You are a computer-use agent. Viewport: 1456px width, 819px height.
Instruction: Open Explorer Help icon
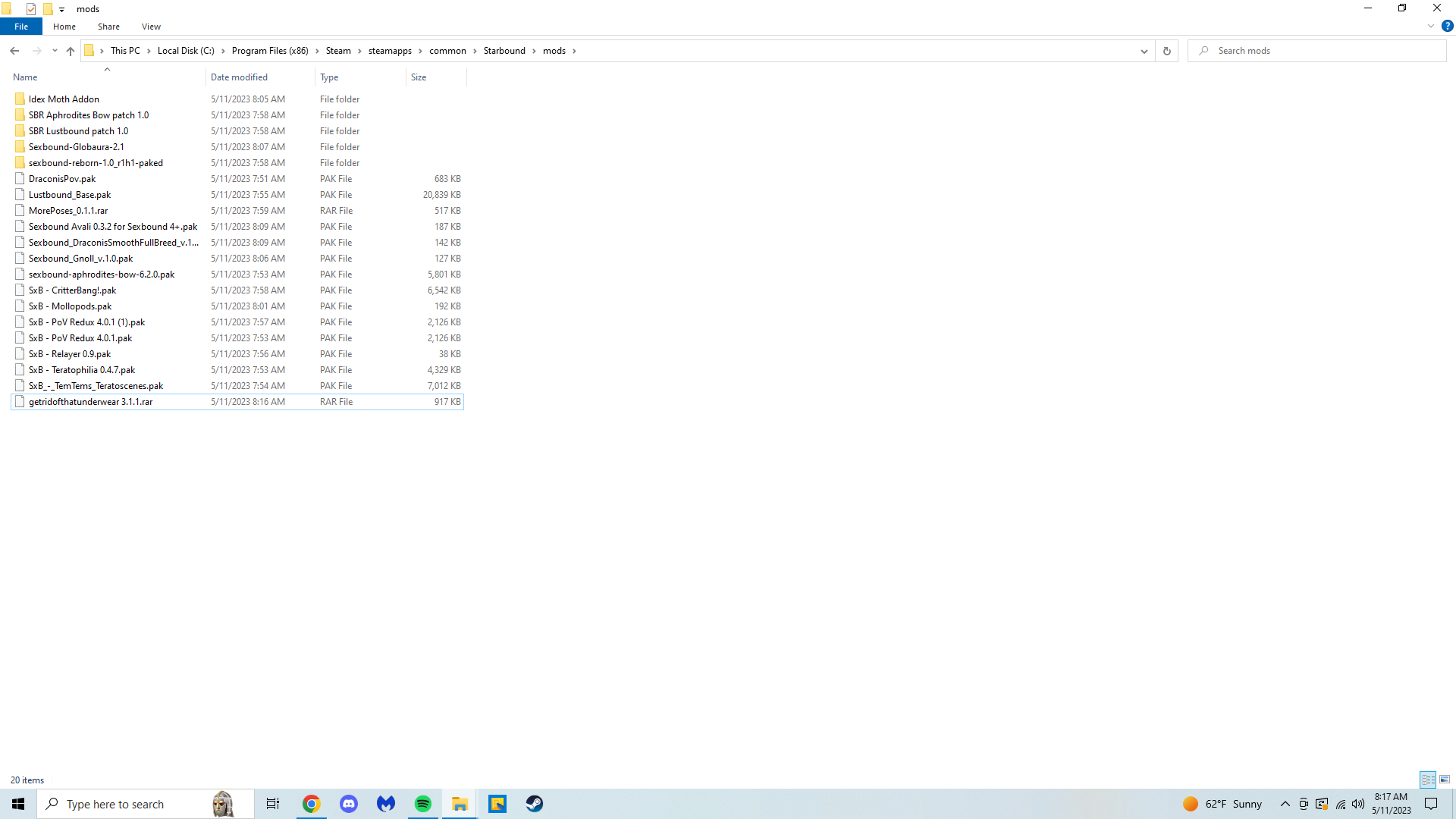tap(1447, 27)
